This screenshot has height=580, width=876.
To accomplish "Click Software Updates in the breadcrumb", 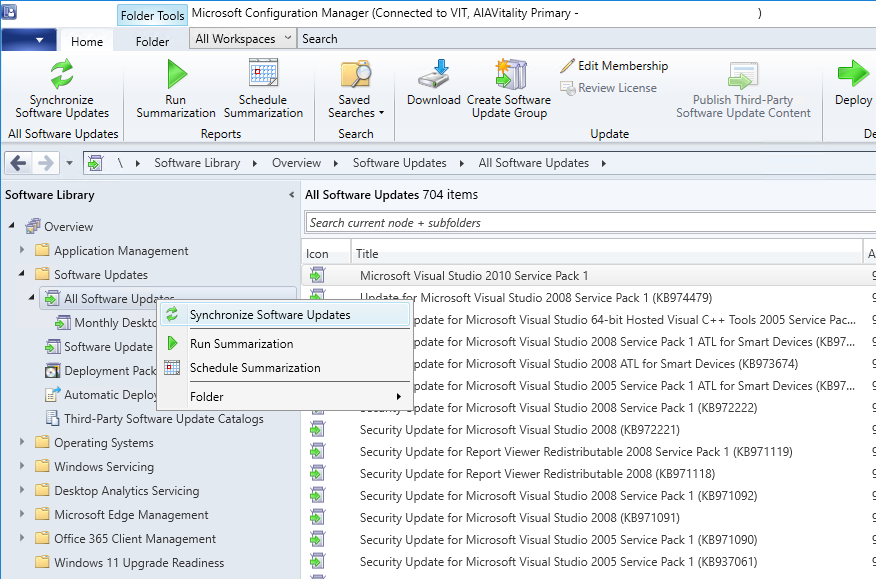I will pos(399,163).
